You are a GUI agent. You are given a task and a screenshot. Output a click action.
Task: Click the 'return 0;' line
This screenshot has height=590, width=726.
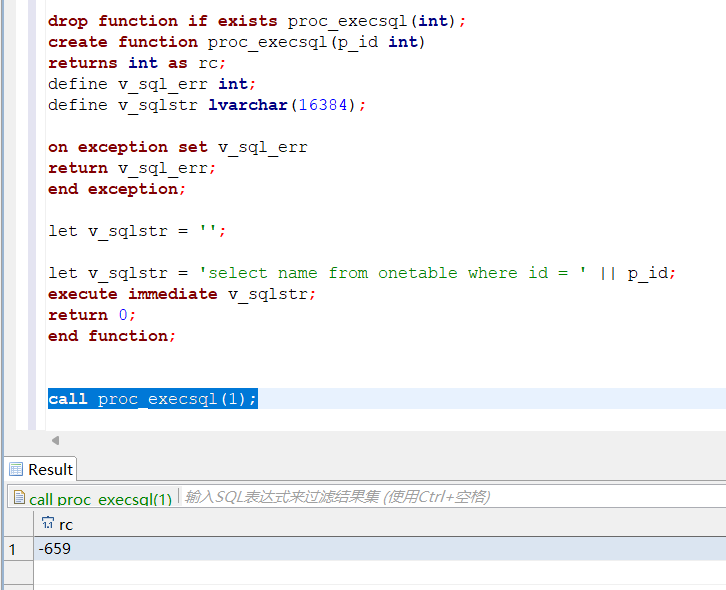point(92,315)
